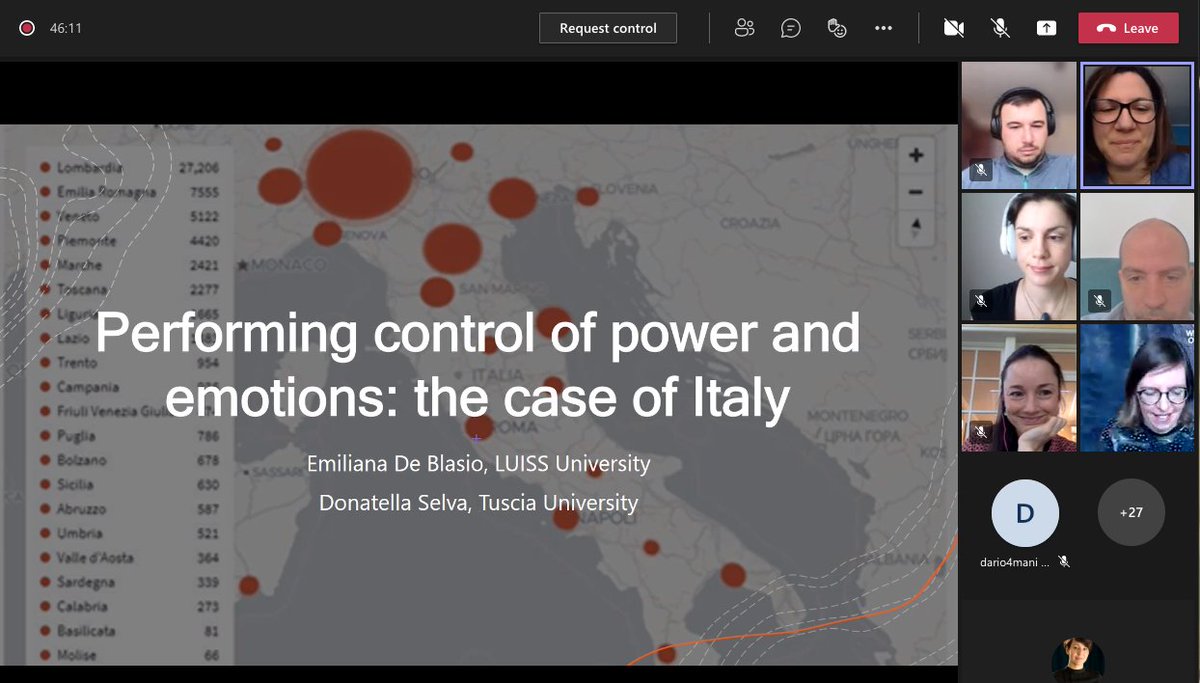Select video tile of the bald man

tap(1137, 256)
